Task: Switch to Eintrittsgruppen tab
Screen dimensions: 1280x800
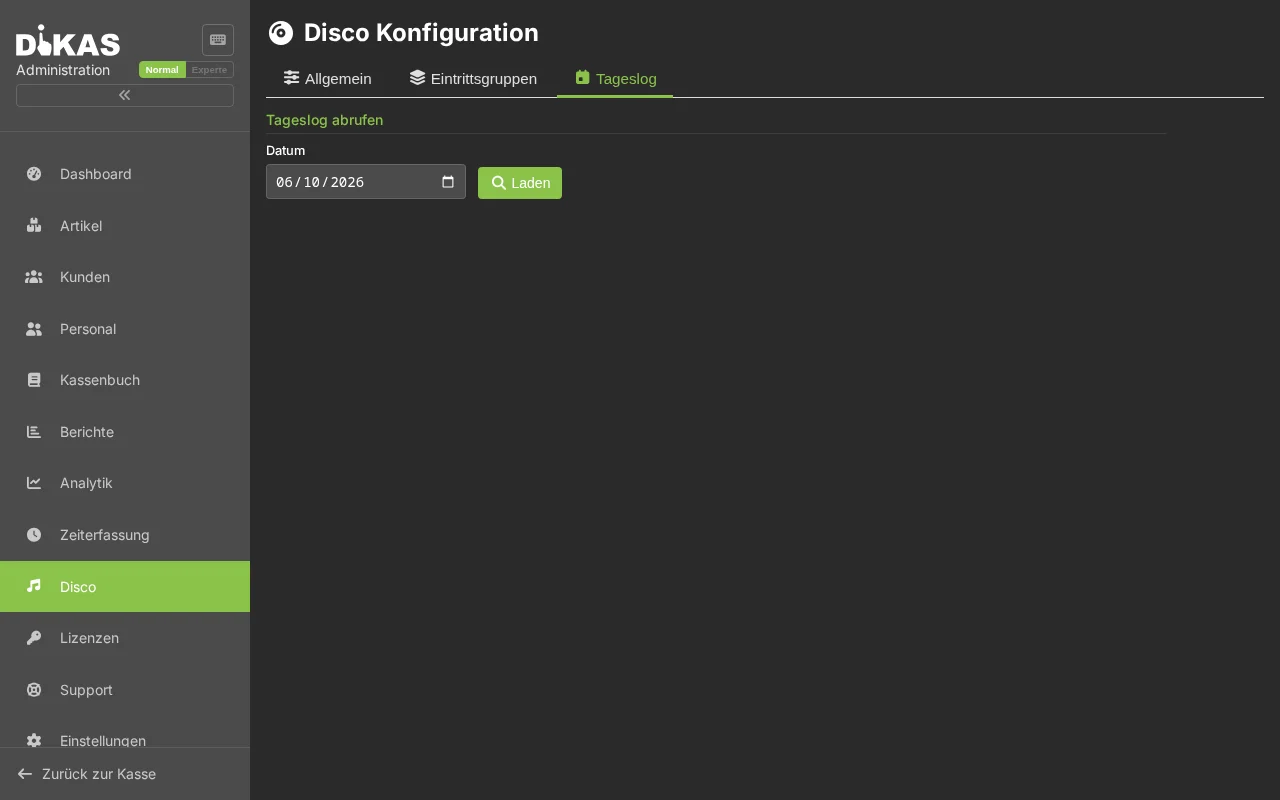Action: (x=473, y=78)
